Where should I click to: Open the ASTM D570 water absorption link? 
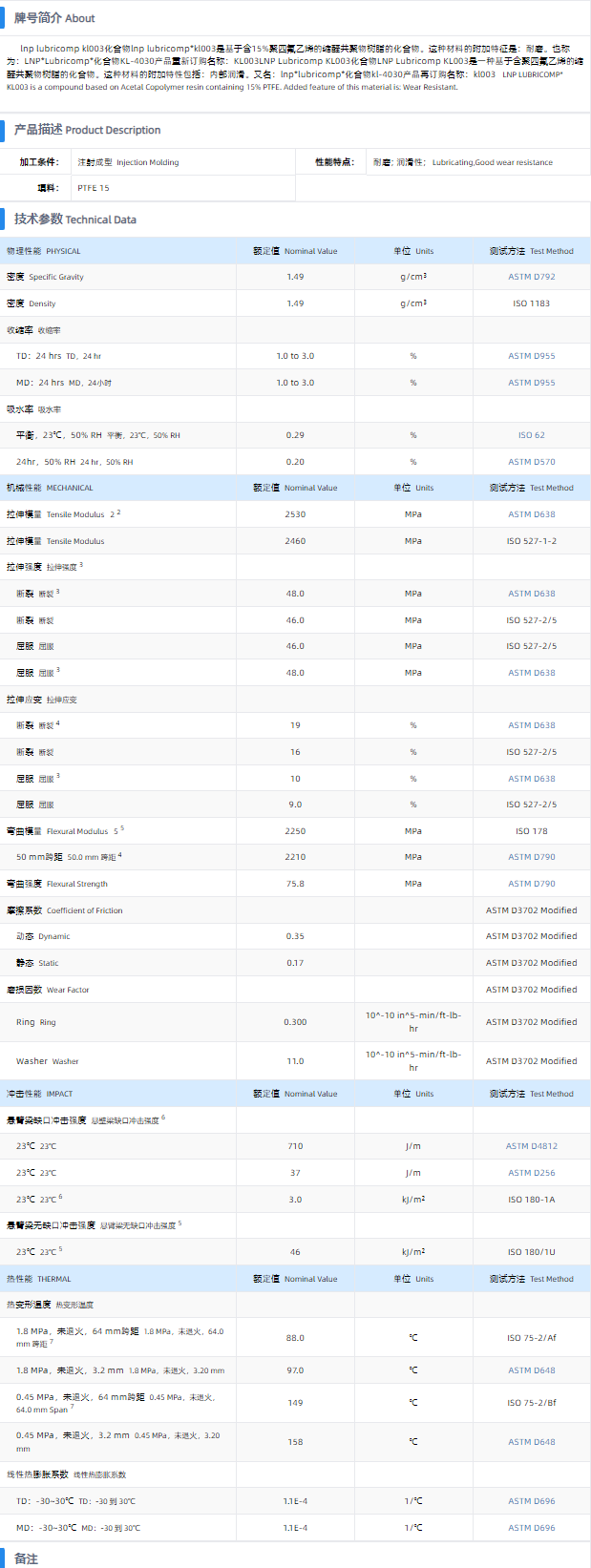[x=531, y=462]
